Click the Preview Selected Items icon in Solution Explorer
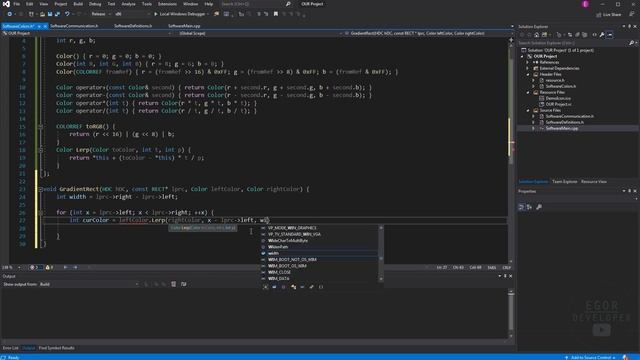Screen dimensions: 640x360 pos(610,35)
